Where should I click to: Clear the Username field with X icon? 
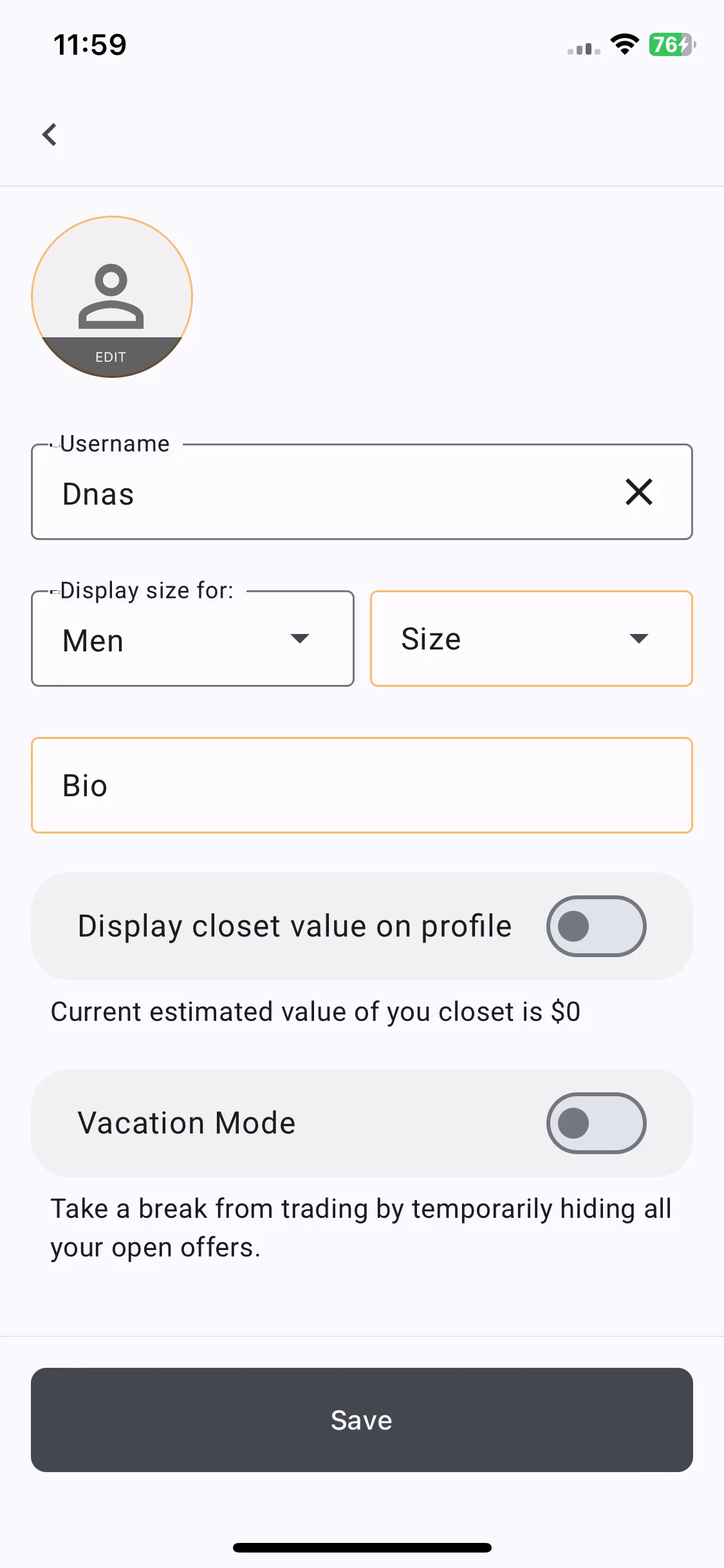[x=639, y=492]
